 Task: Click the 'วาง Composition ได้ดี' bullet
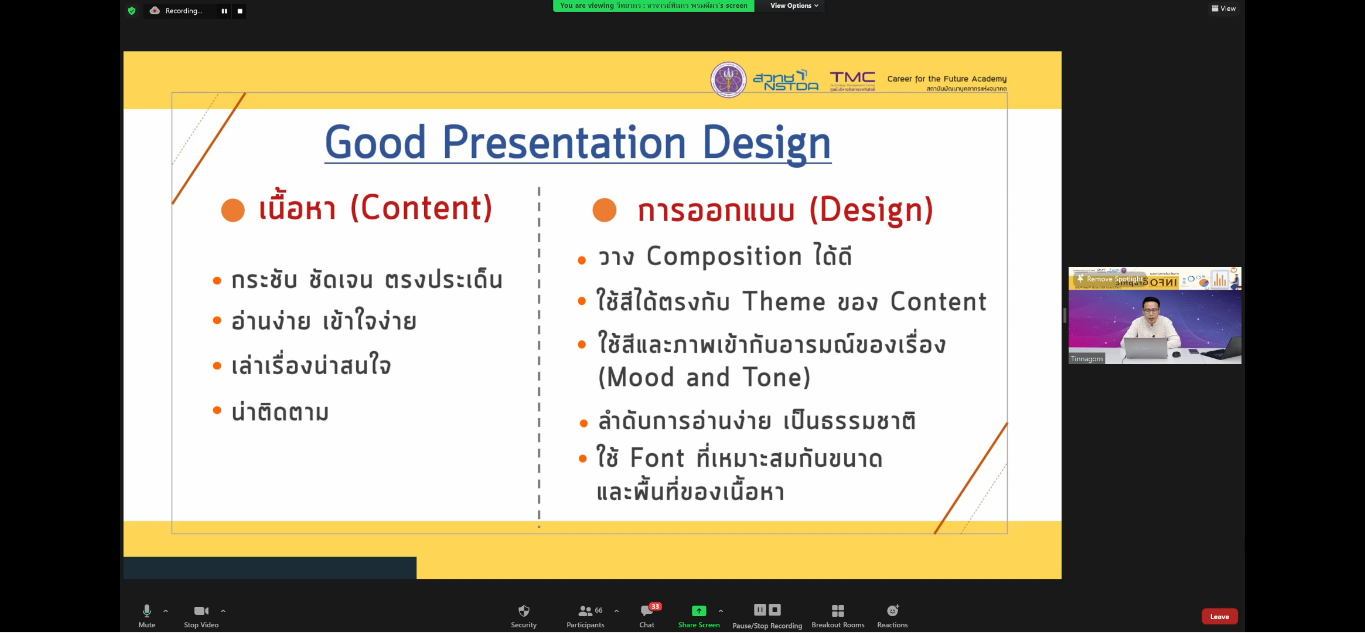[725, 257]
